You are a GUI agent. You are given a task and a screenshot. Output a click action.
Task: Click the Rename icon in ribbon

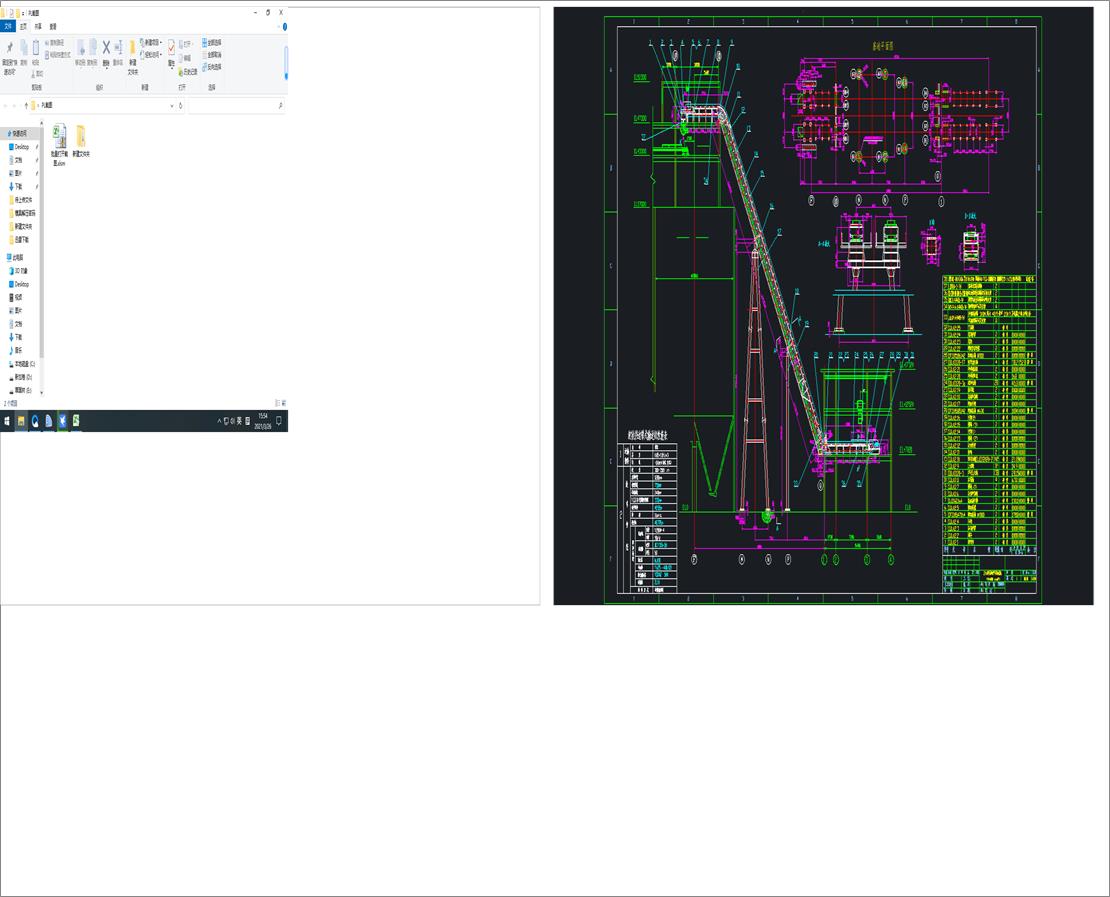118,47
